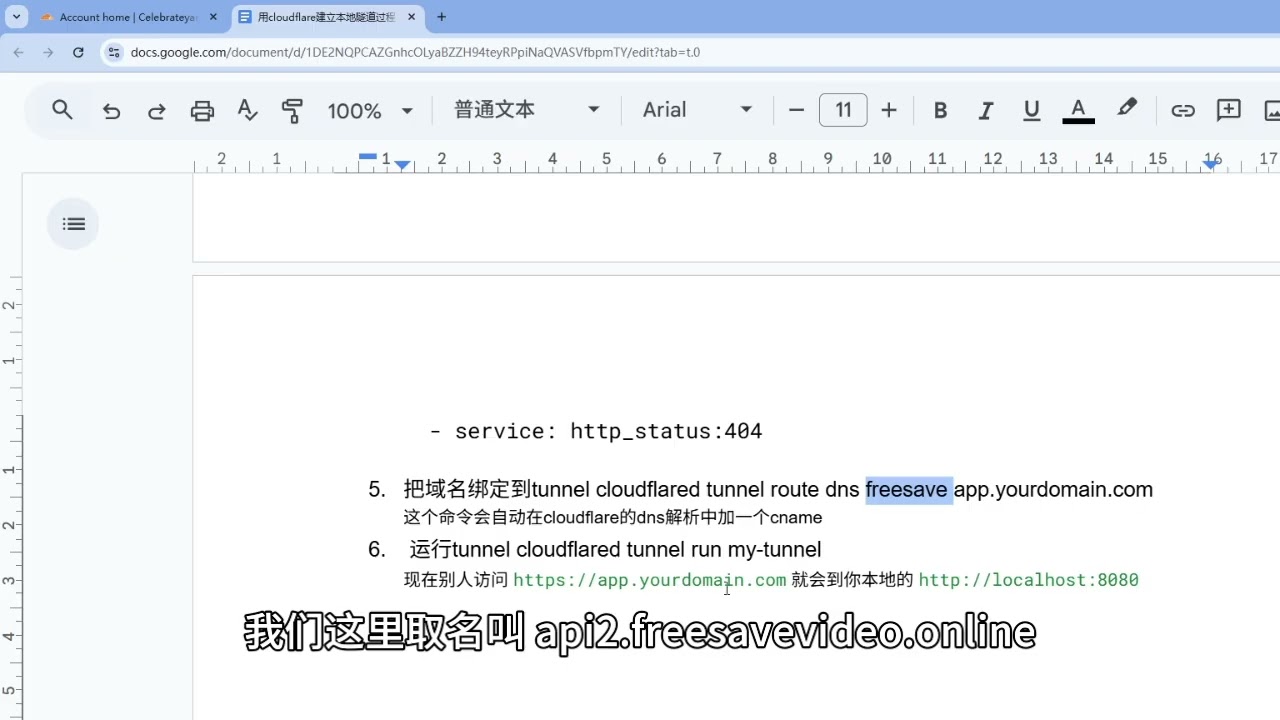The height and width of the screenshot is (720, 1280).
Task: View site information icon in address bar
Action: click(113, 52)
